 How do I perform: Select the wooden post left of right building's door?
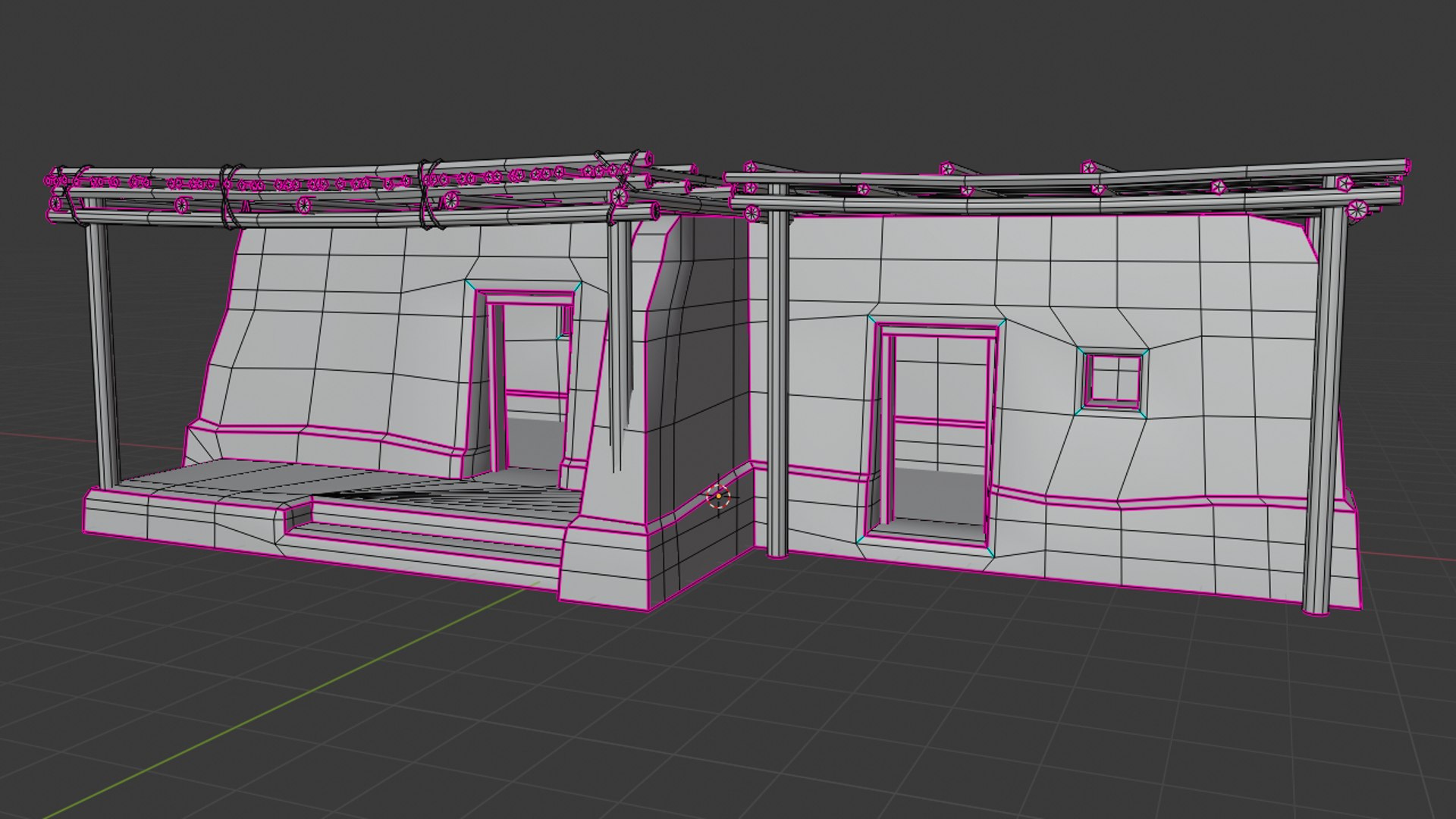(x=777, y=372)
